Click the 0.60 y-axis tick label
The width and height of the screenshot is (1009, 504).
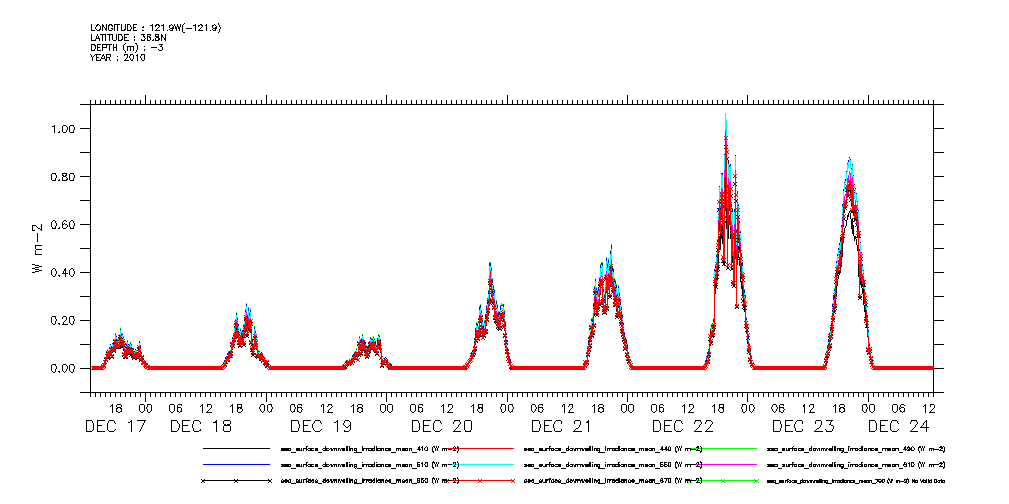pyautogui.click(x=64, y=225)
